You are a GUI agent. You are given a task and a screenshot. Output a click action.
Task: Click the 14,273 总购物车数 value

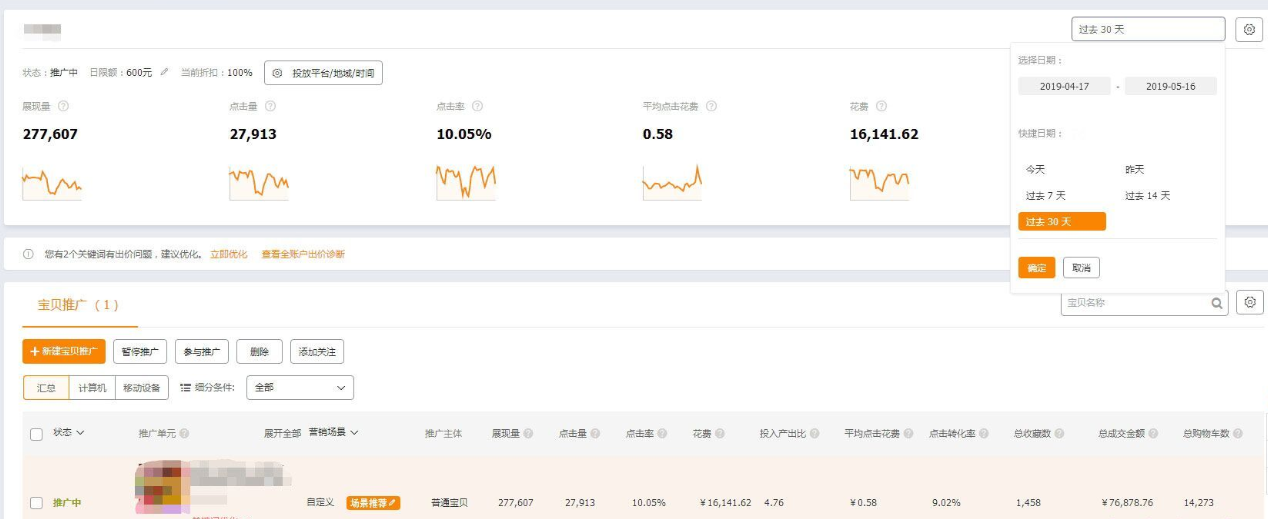(1198, 502)
